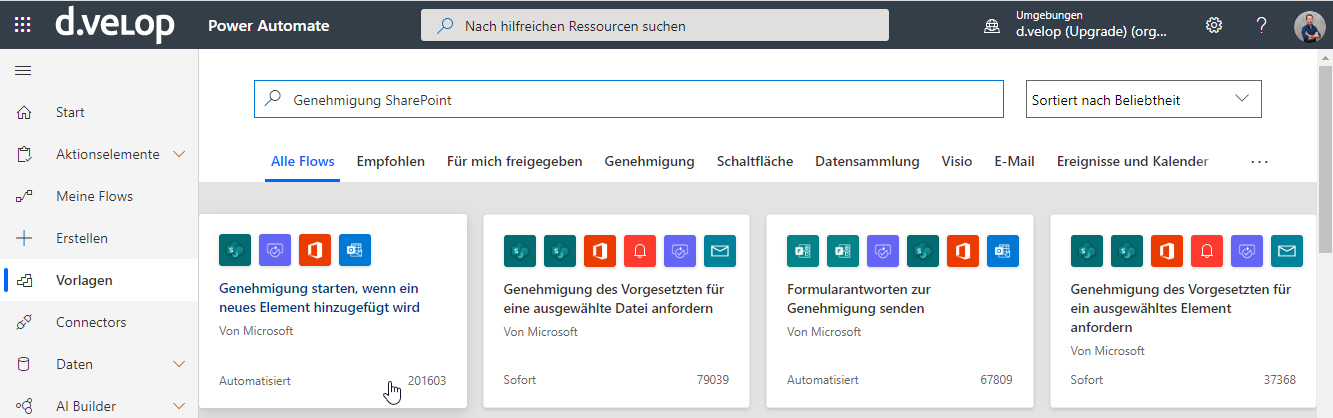Switch to the E-Mail tab
Screen dimensions: 1333x418
1014,161
